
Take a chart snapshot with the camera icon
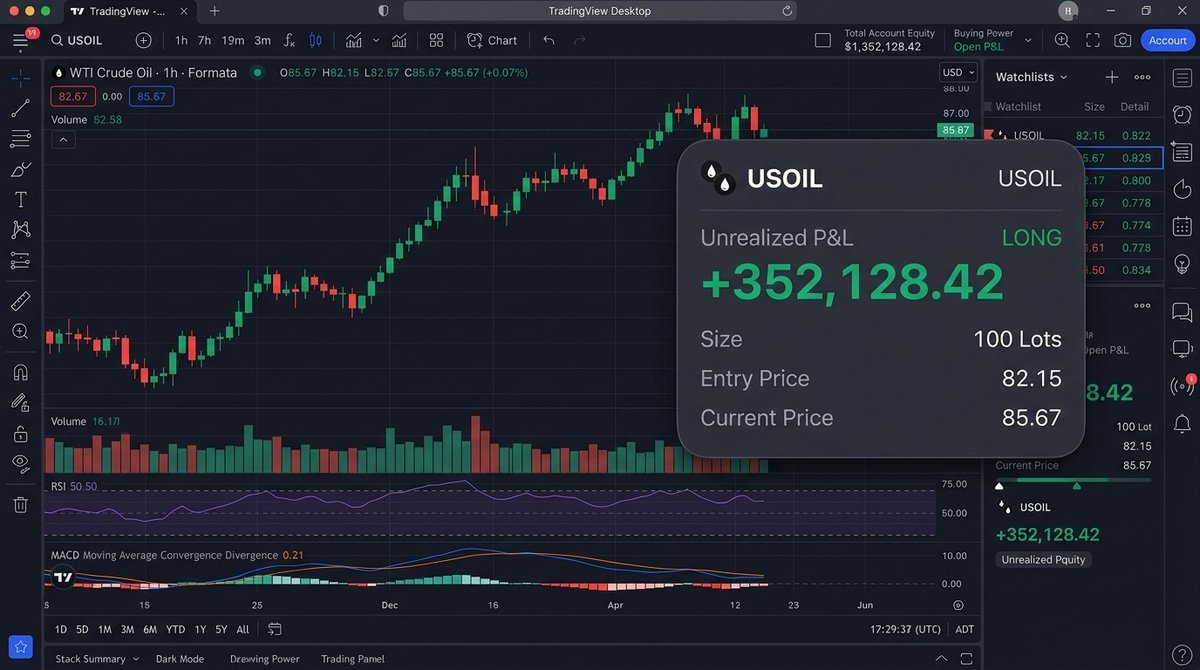click(x=1123, y=40)
